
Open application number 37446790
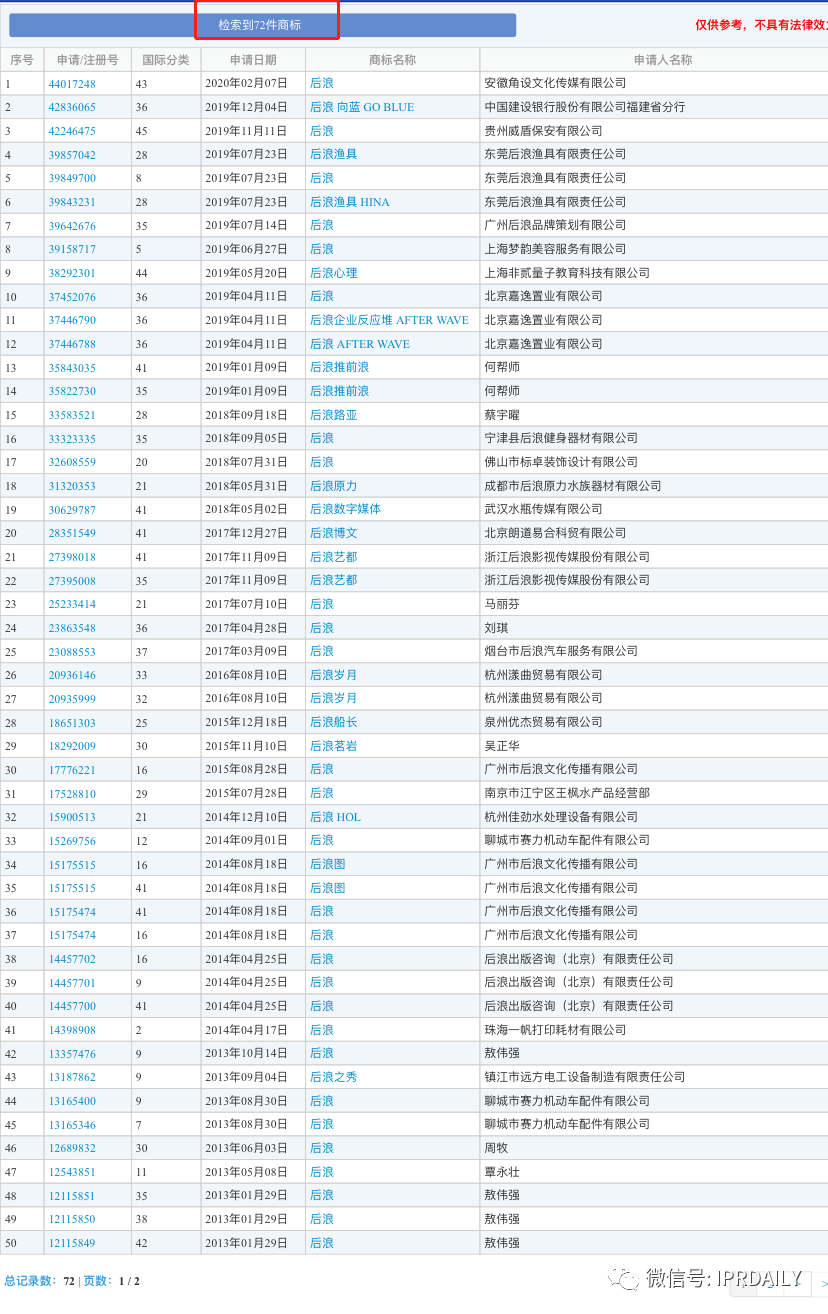(x=72, y=320)
